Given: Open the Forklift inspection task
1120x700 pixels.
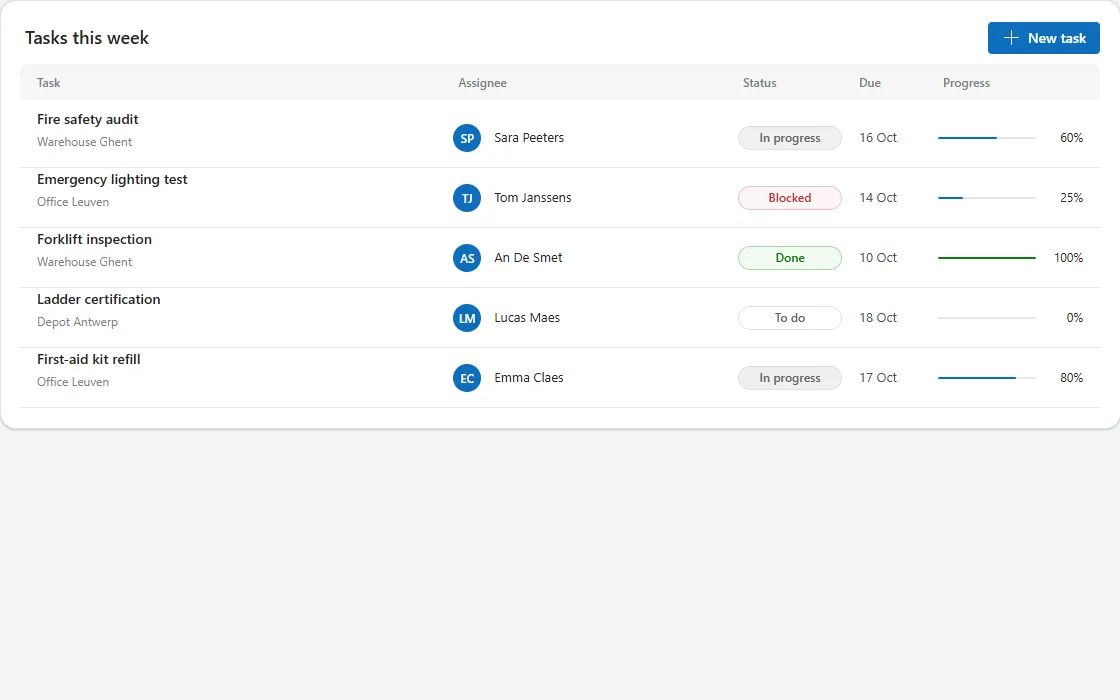Looking at the screenshot, I should tap(94, 239).
